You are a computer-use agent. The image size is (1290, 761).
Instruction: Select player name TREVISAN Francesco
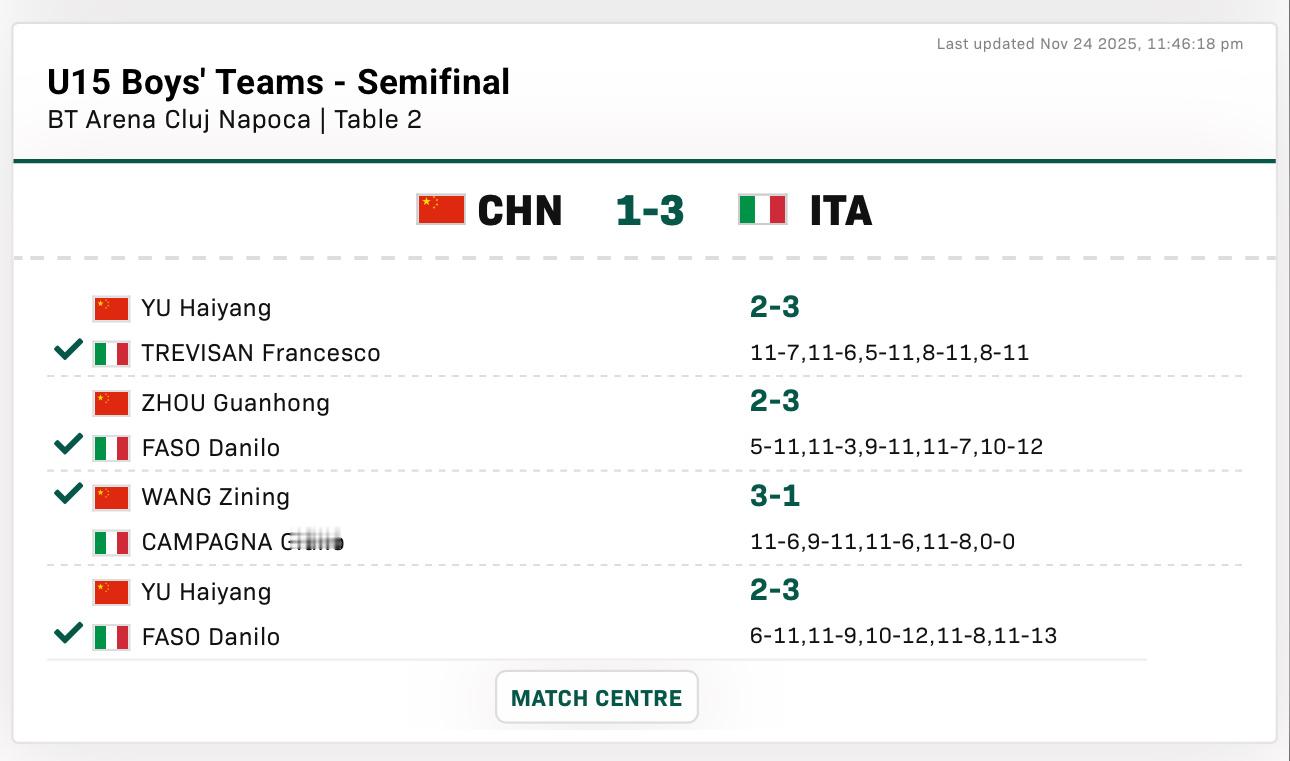point(260,353)
